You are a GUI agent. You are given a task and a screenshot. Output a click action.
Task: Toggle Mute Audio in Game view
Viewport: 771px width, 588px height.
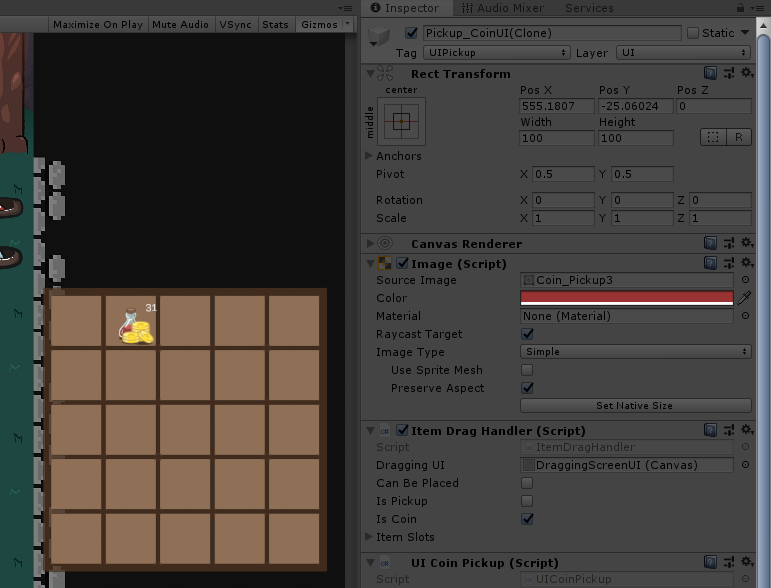(180, 24)
